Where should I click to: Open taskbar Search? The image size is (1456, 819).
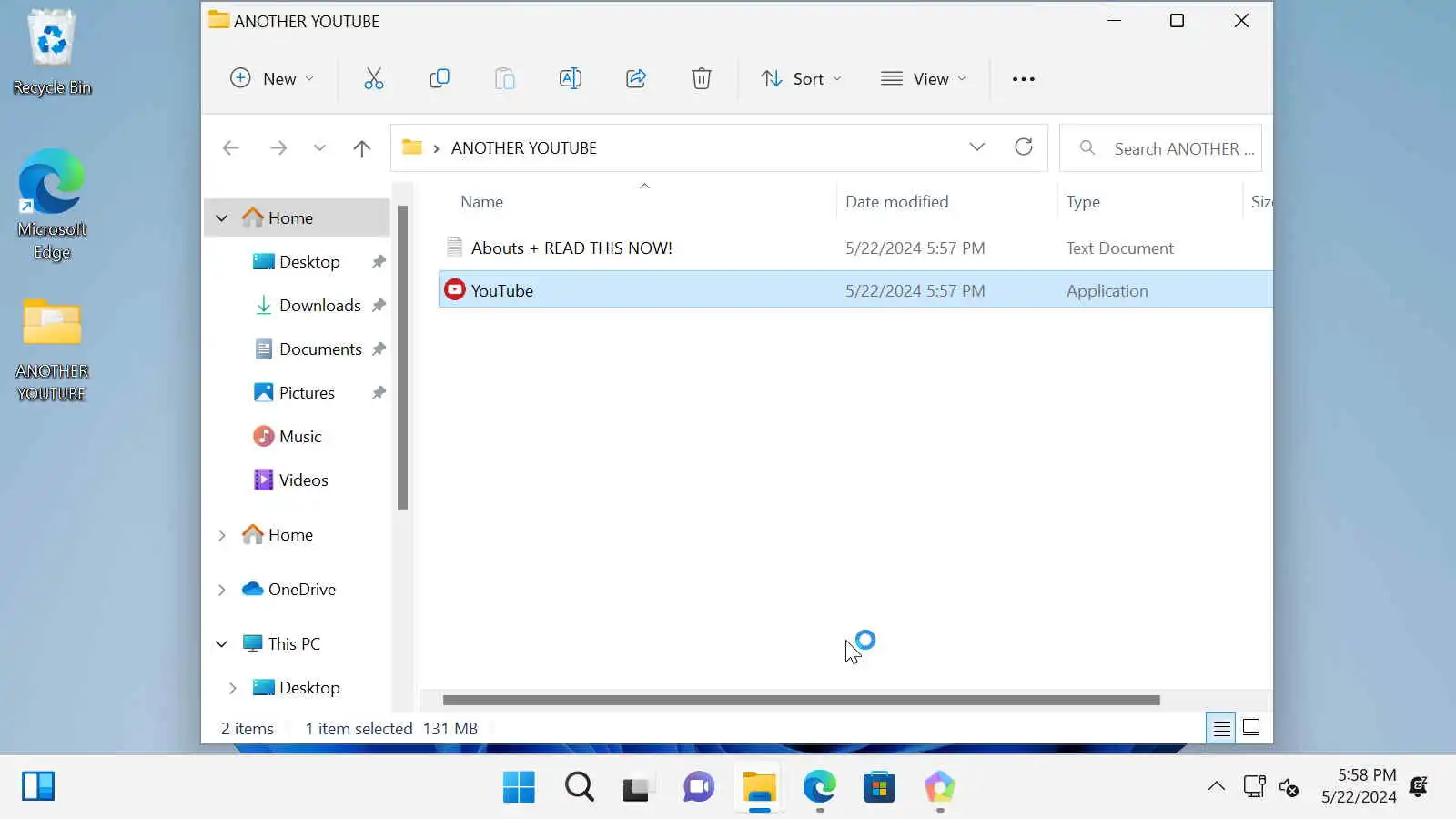click(579, 787)
